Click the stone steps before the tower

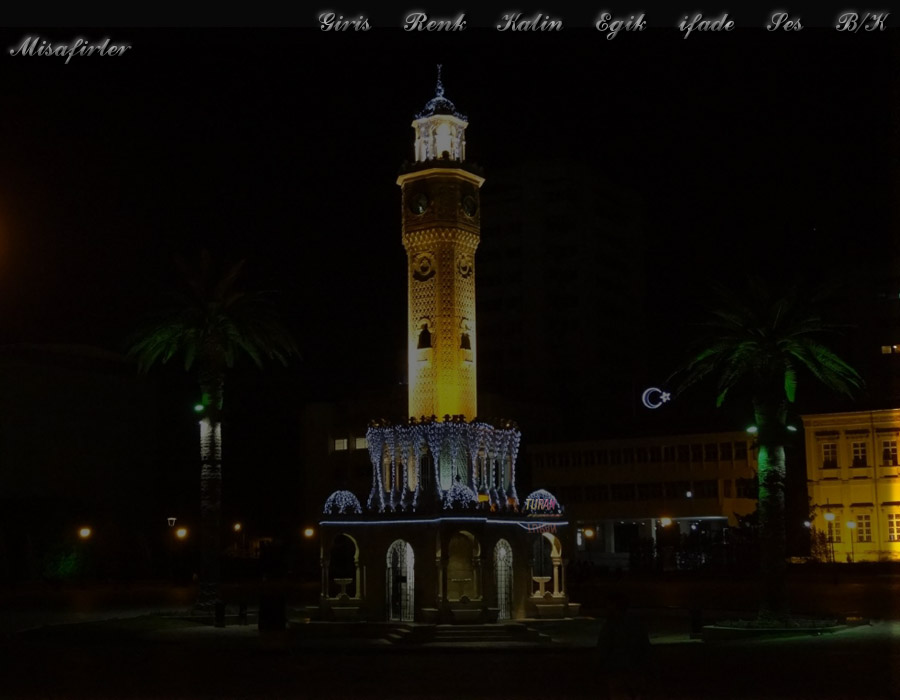[x=470, y=632]
